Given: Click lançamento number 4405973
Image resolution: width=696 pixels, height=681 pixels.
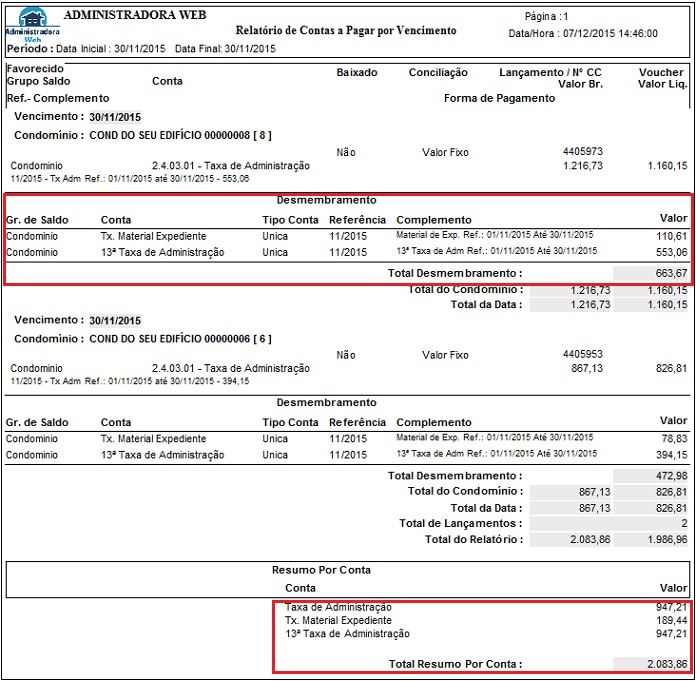Looking at the screenshot, I should [582, 151].
